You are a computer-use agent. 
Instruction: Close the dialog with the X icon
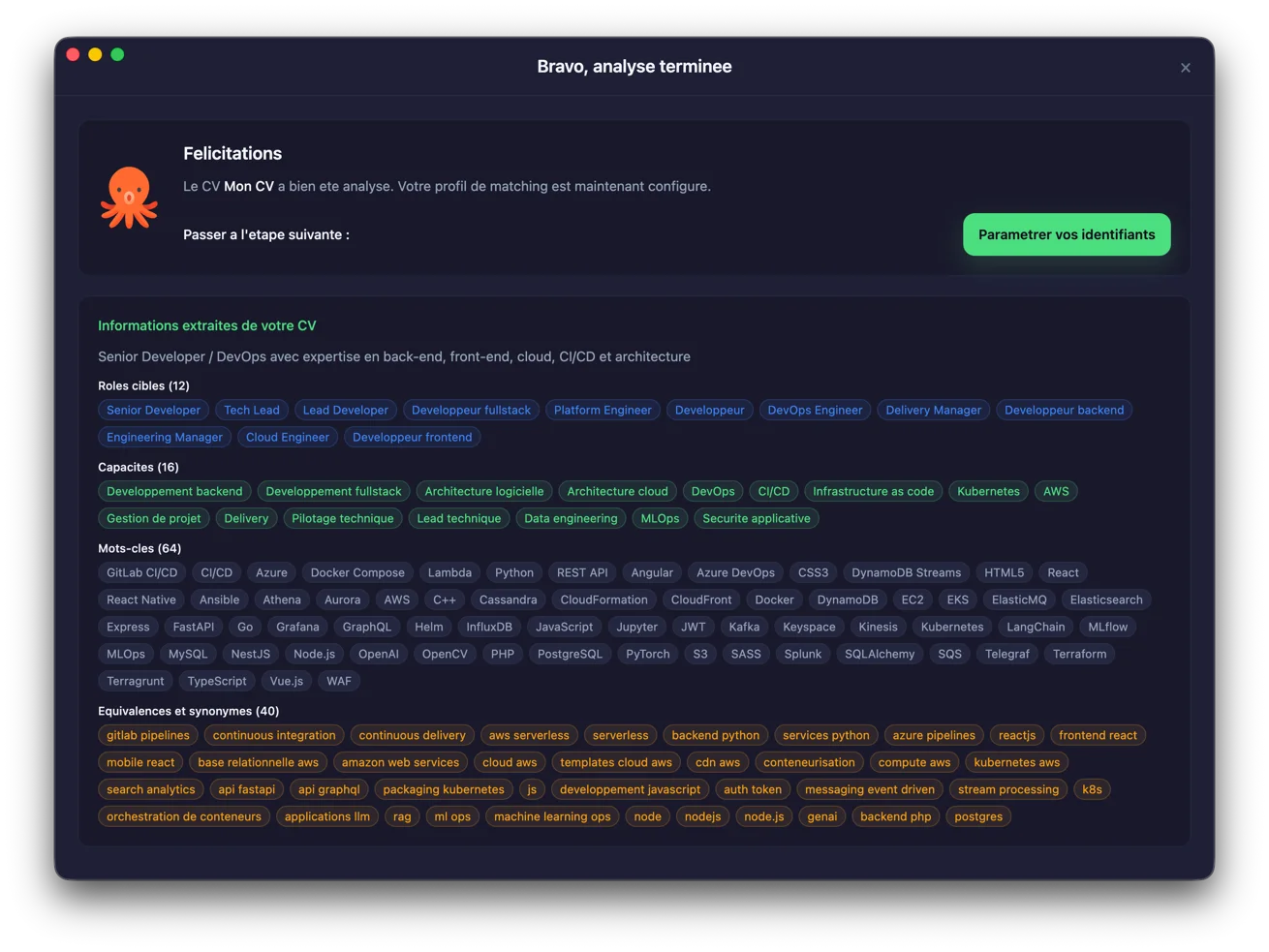(x=1185, y=68)
